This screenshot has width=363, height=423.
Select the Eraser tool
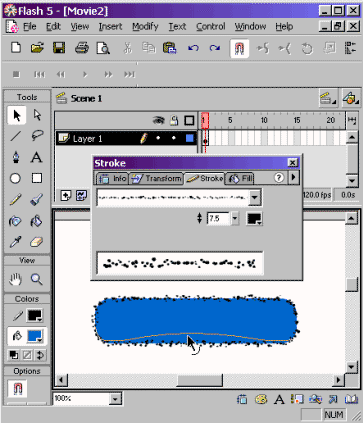pos(37,242)
